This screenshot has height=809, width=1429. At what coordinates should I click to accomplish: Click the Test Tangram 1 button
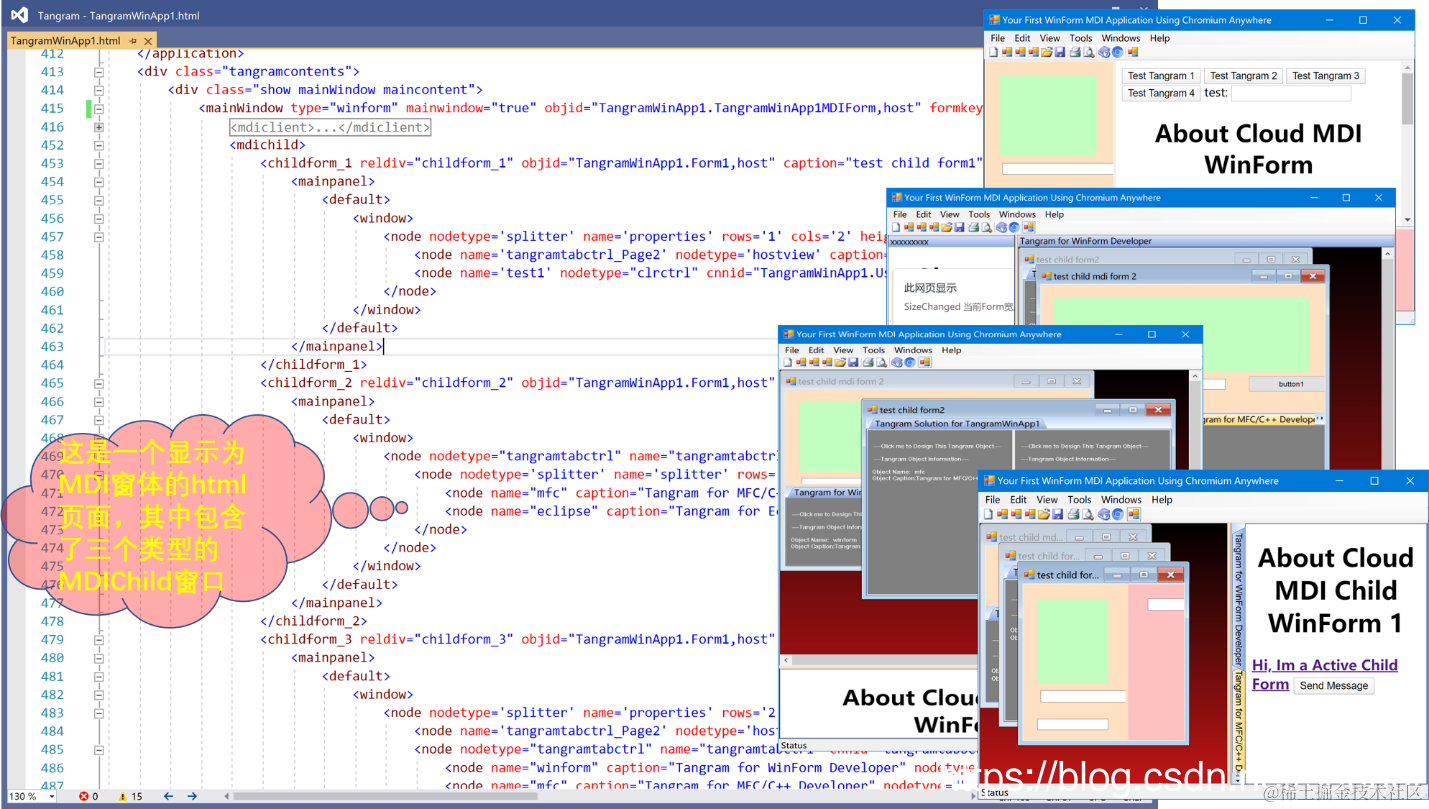[x=1160, y=76]
